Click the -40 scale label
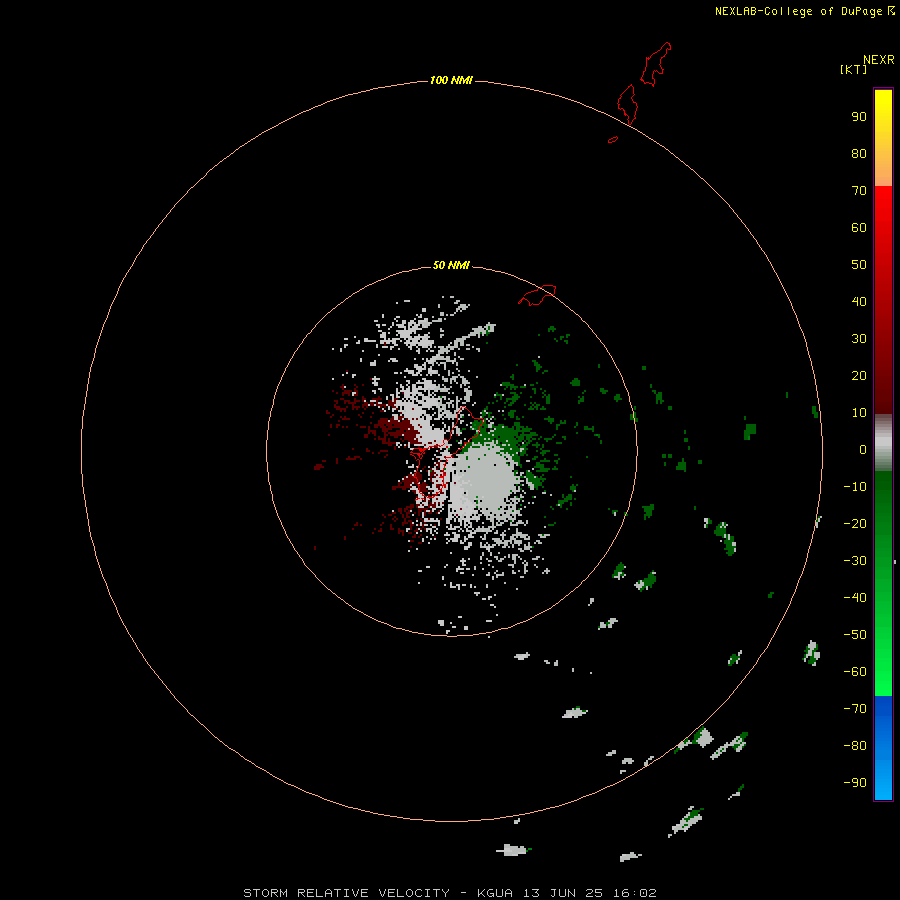 click(855, 598)
